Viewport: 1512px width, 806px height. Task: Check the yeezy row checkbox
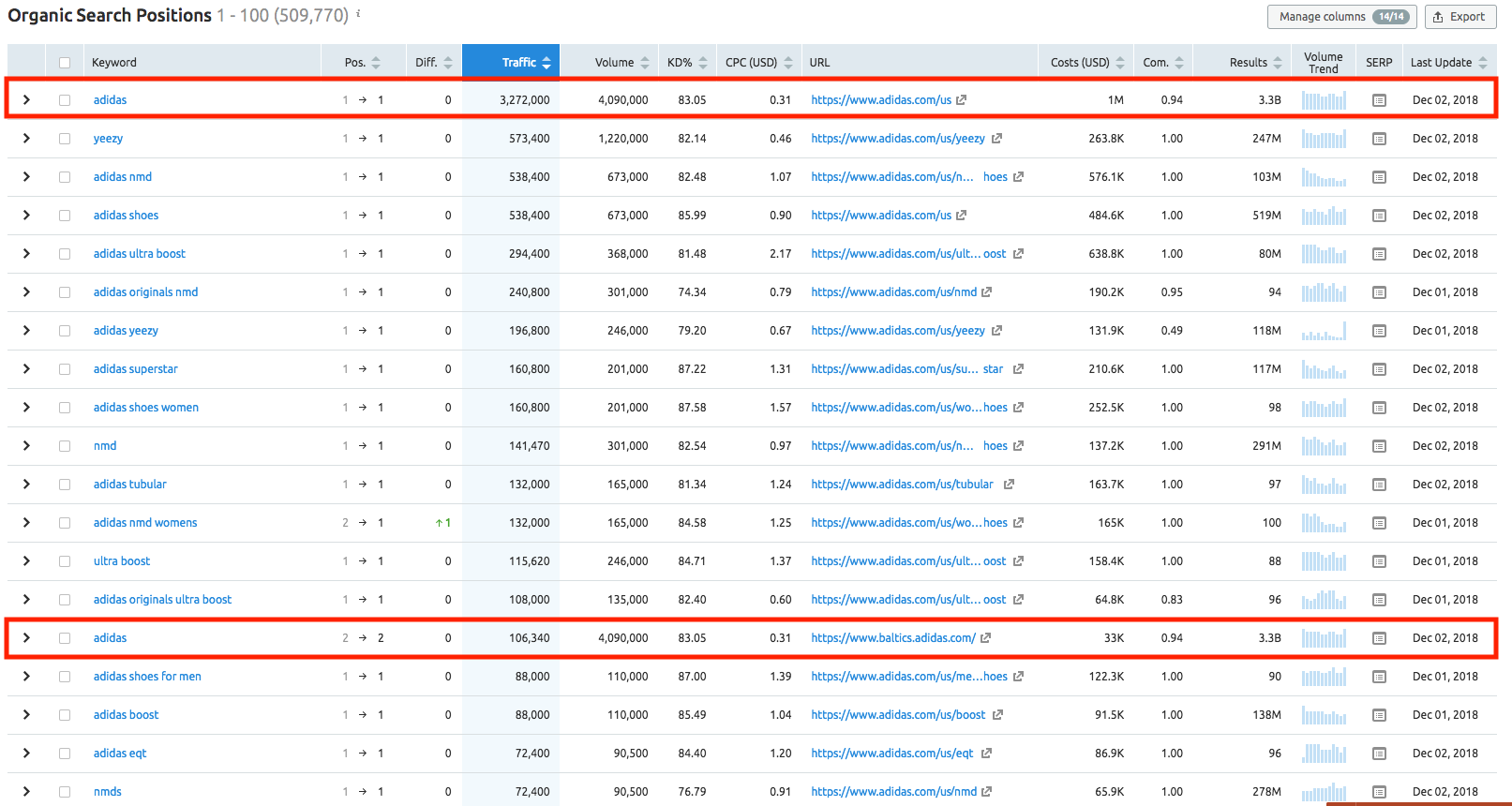[x=65, y=139]
